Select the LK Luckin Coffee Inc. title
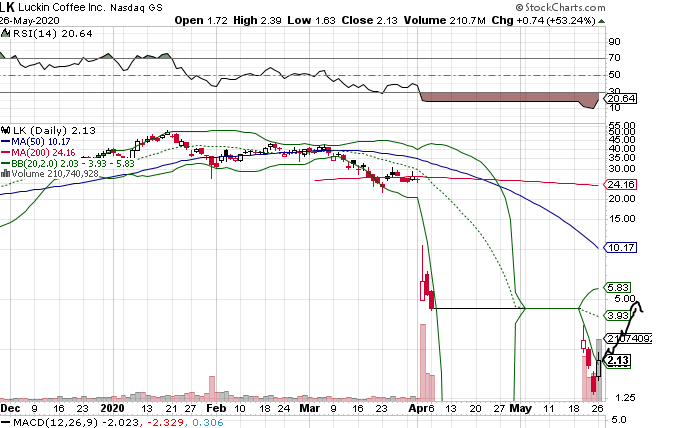This screenshot has width=698, height=428. pos(53,7)
